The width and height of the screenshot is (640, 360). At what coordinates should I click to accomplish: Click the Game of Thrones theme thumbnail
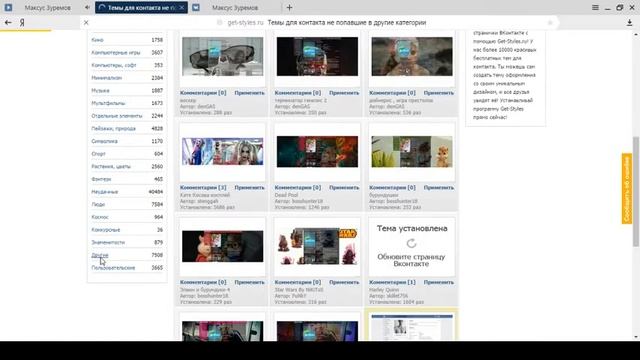(412, 56)
